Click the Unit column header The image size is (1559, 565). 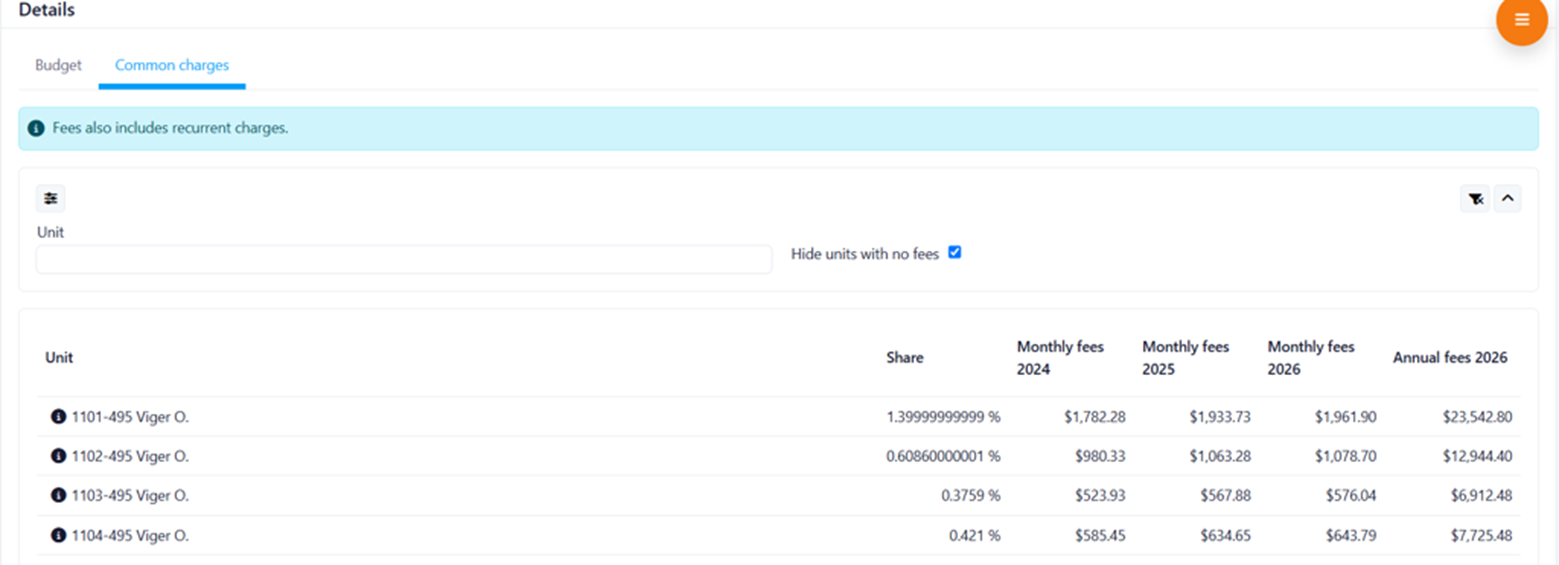(59, 358)
